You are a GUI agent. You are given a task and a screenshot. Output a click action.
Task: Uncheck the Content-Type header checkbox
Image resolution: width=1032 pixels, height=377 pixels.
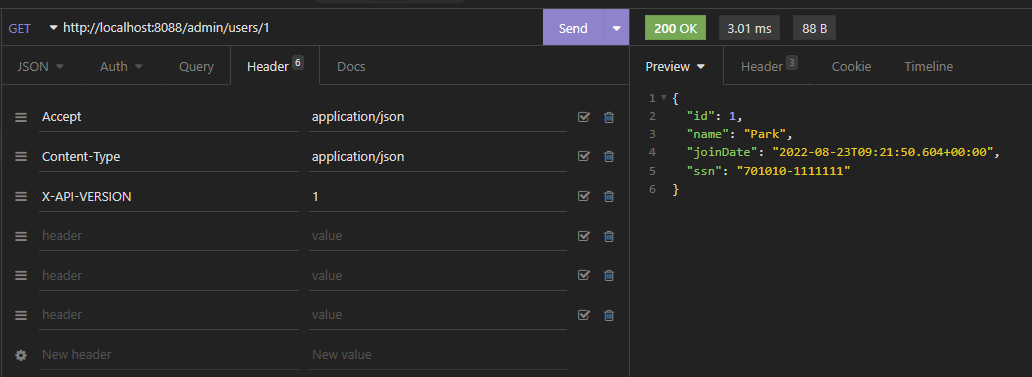point(584,157)
